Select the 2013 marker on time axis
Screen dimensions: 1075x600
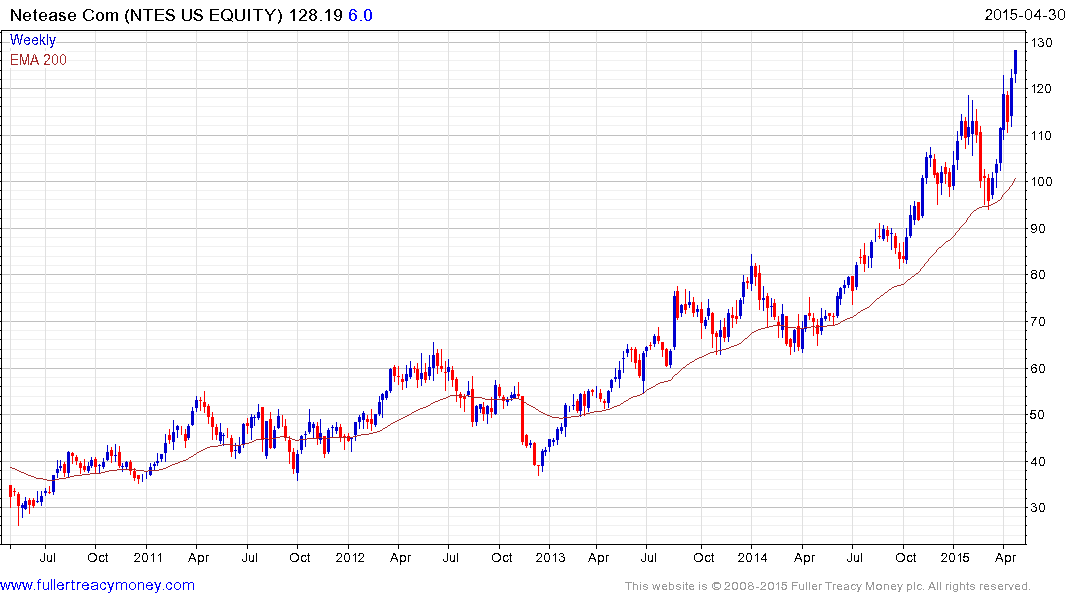tap(549, 557)
